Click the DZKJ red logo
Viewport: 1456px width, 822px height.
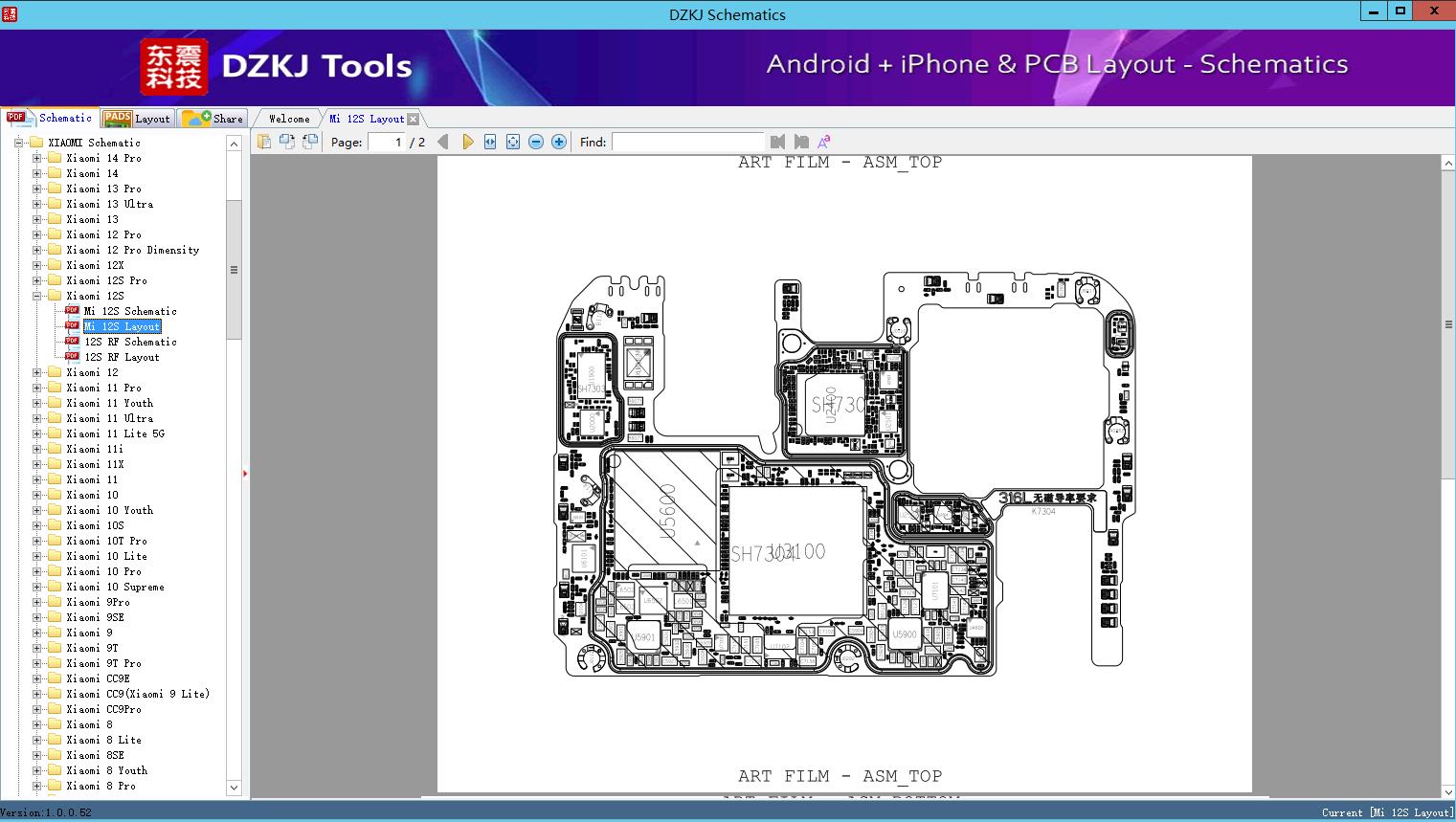point(173,67)
